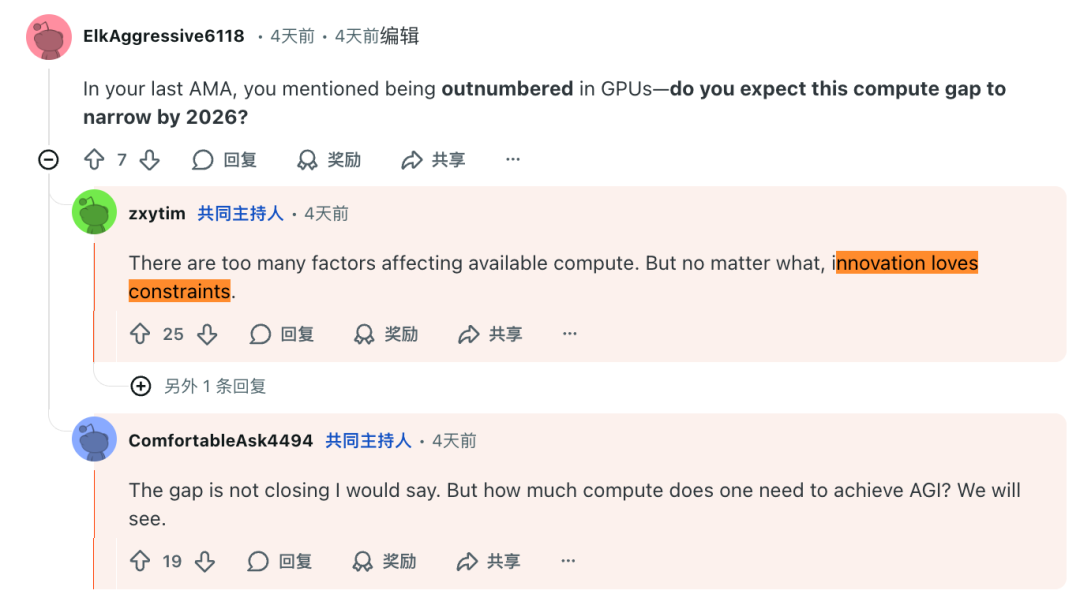The width and height of the screenshot is (1080, 609).
Task: Downvote zxytim's reply
Action: point(207,334)
